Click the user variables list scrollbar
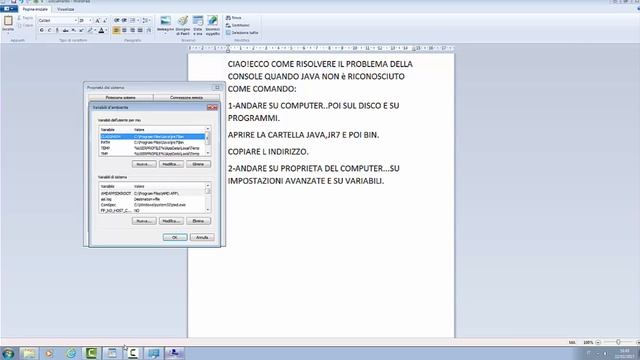 point(208,141)
